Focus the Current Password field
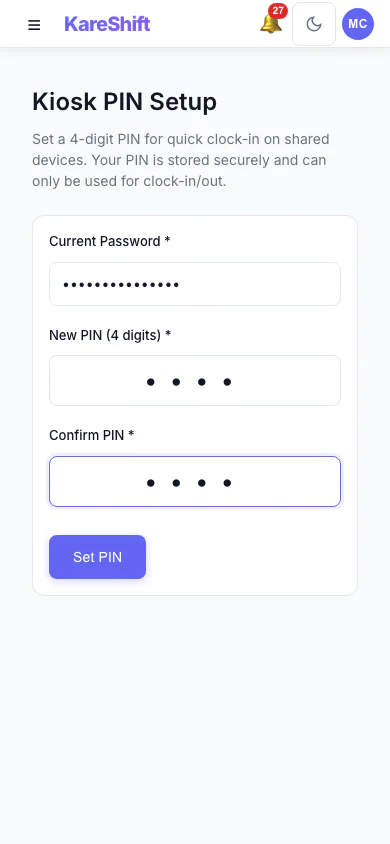The width and height of the screenshot is (390, 844). click(x=195, y=284)
